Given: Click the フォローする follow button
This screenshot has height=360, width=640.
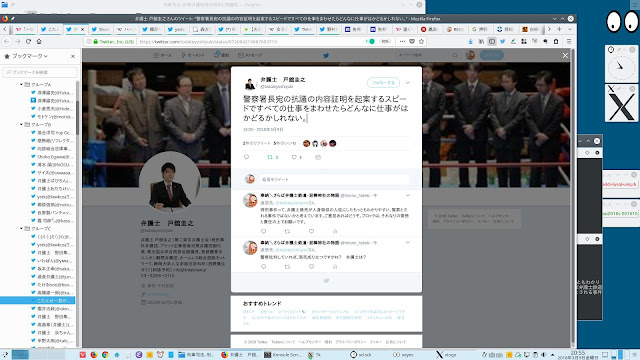Looking at the screenshot, I should (383, 83).
